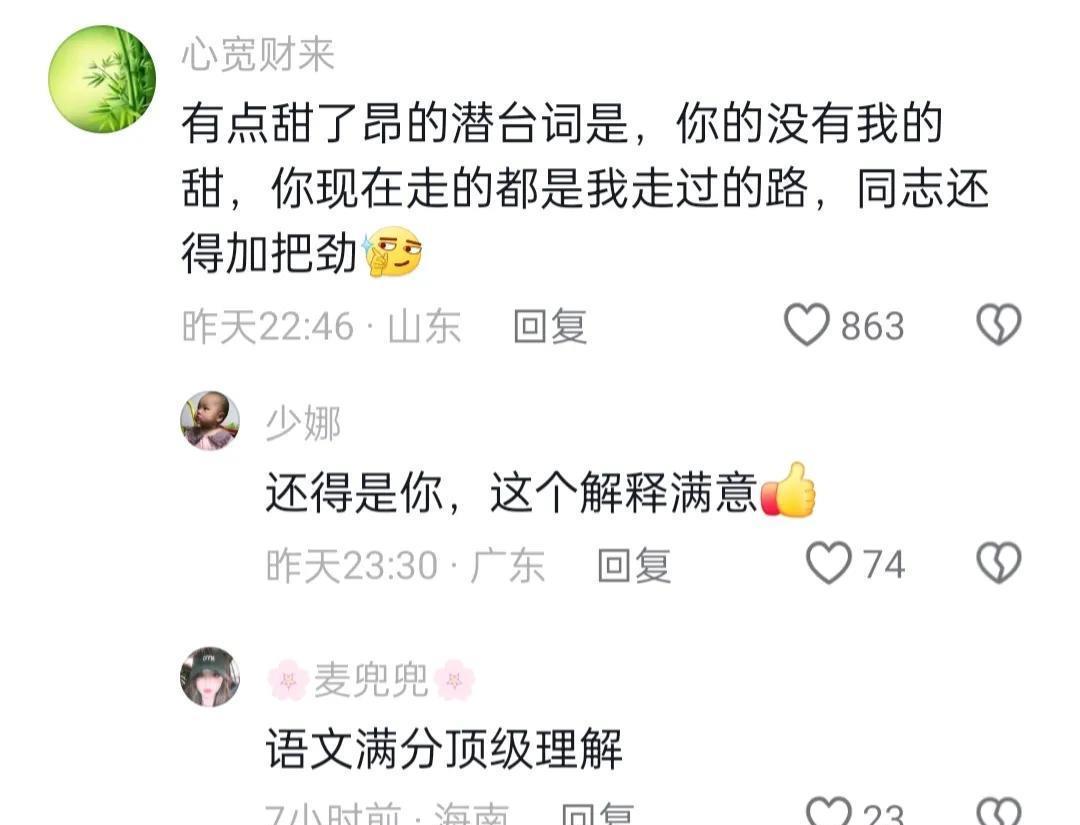Reply to 麦兜兜's comment via 回复
This screenshot has width=1080, height=825.
pyautogui.click(x=598, y=813)
